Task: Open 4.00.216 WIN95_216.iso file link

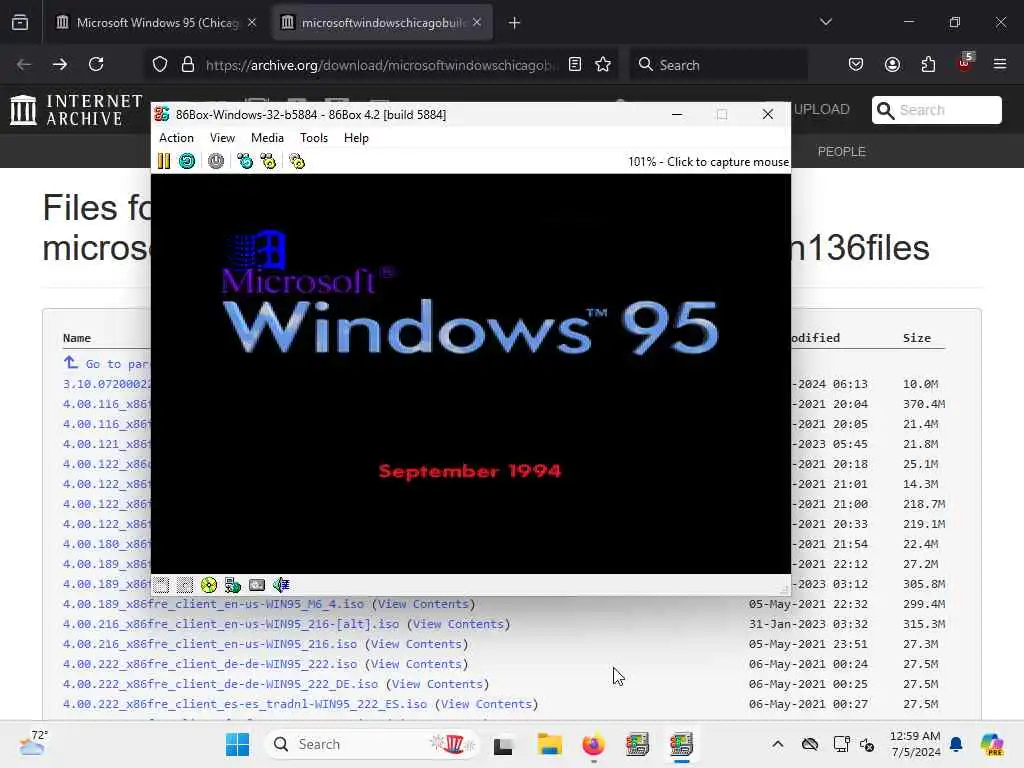Action: pos(210,644)
